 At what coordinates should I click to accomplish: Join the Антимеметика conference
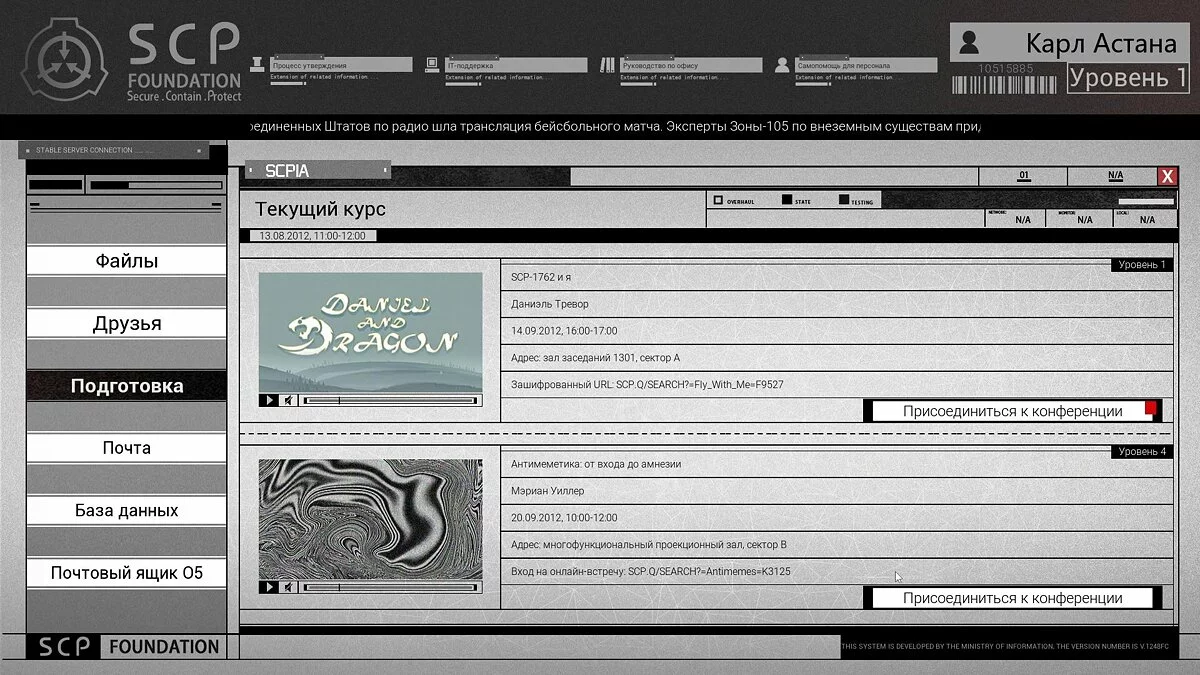[1012, 598]
